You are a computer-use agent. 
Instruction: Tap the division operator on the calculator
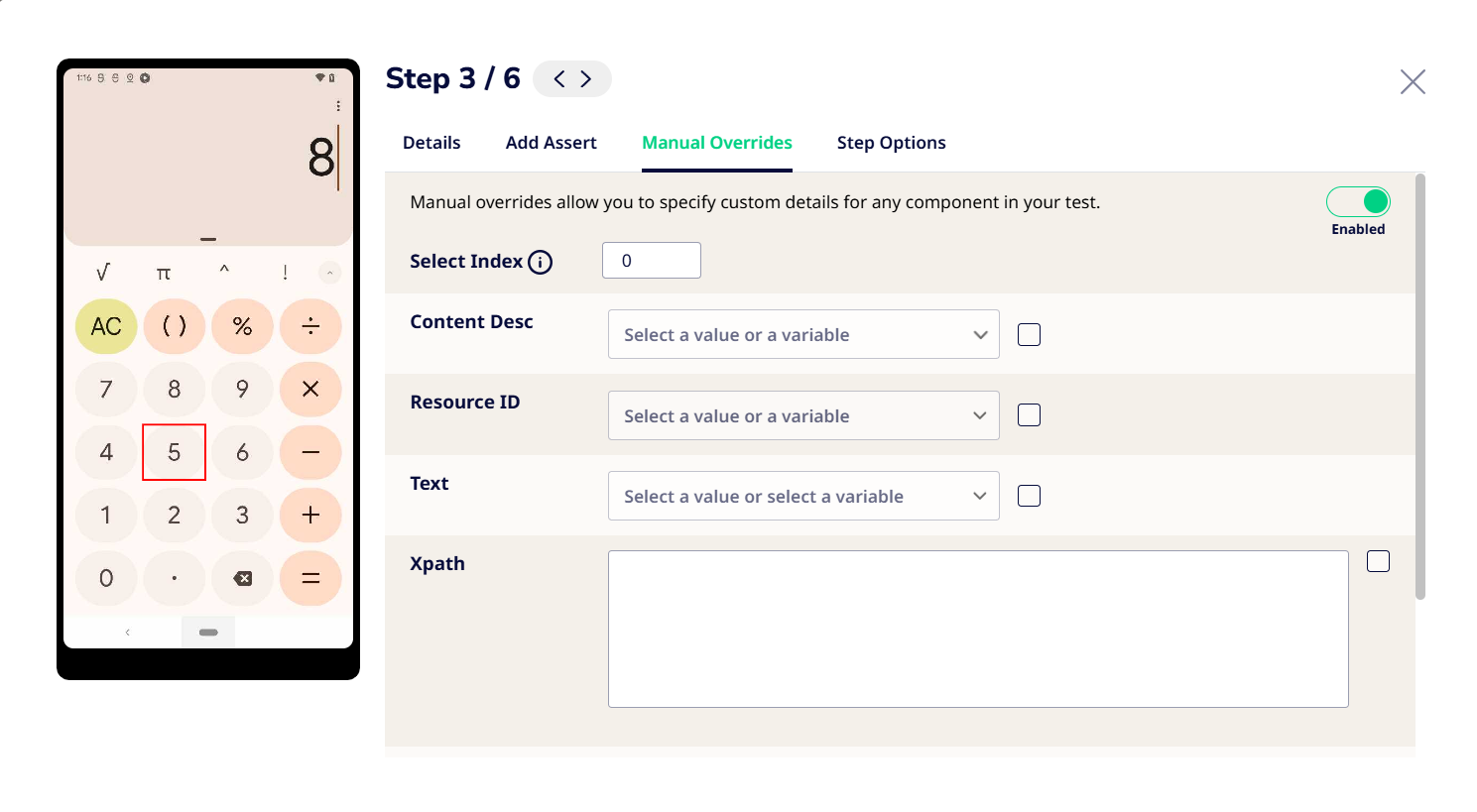point(310,326)
